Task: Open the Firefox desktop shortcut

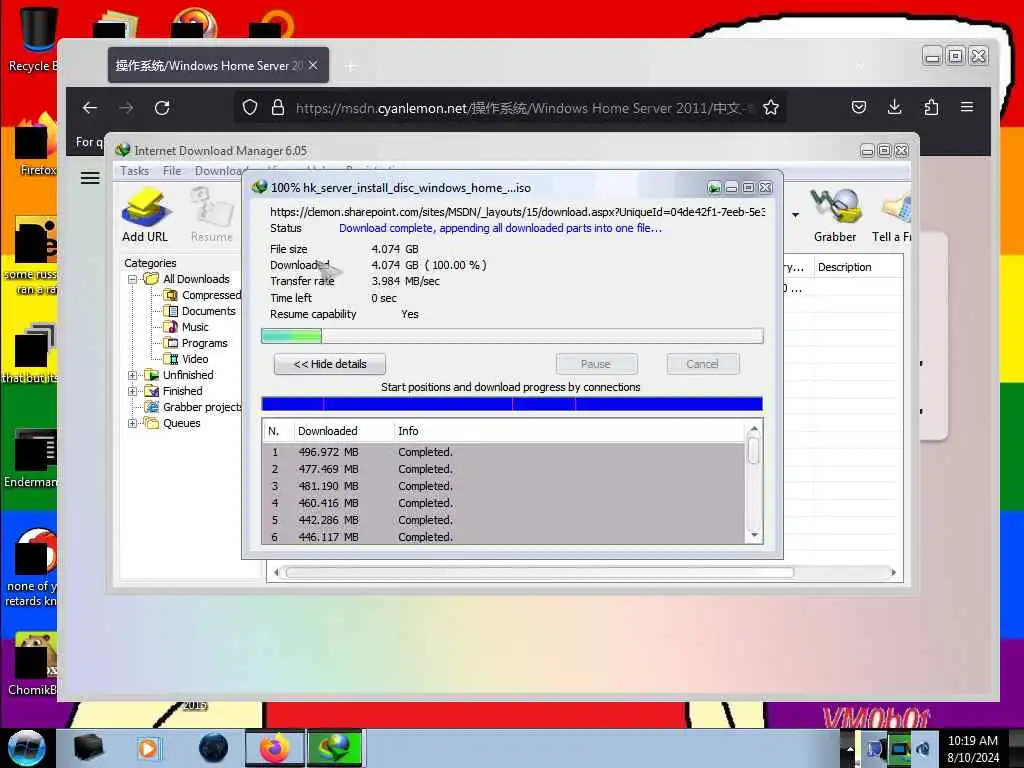Action: click(x=36, y=145)
